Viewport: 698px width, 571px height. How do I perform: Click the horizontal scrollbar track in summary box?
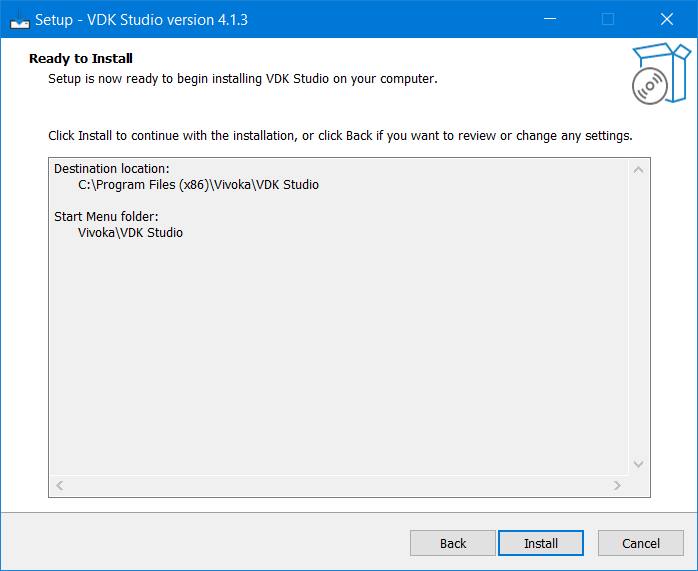(338, 486)
